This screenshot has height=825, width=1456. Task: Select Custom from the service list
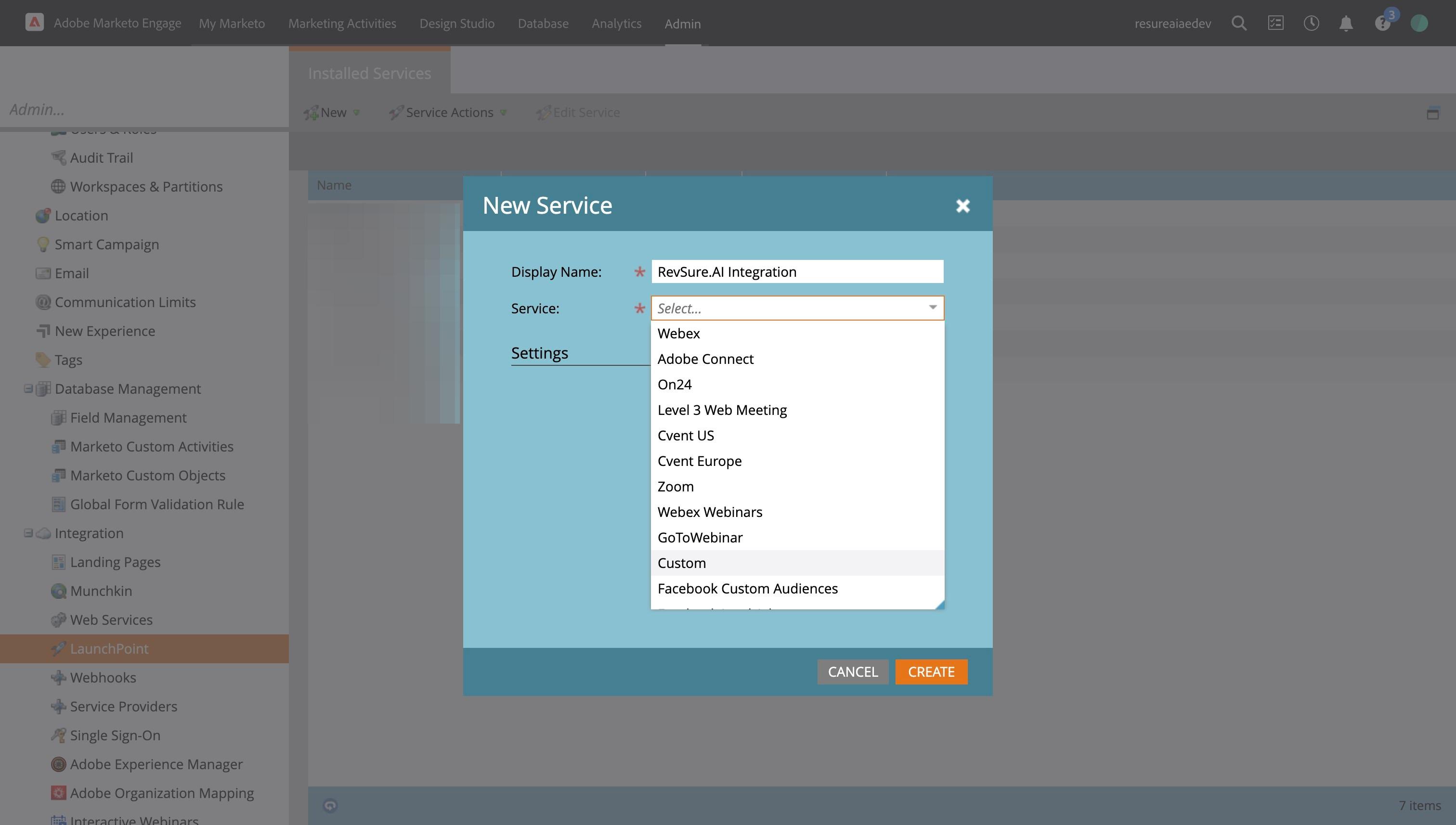click(x=682, y=563)
